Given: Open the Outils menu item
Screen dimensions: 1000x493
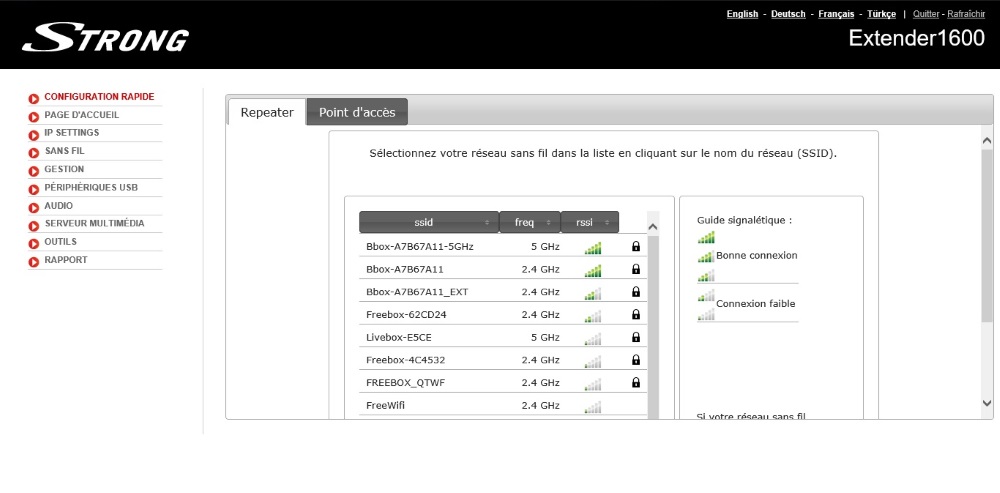Looking at the screenshot, I should [61, 242].
